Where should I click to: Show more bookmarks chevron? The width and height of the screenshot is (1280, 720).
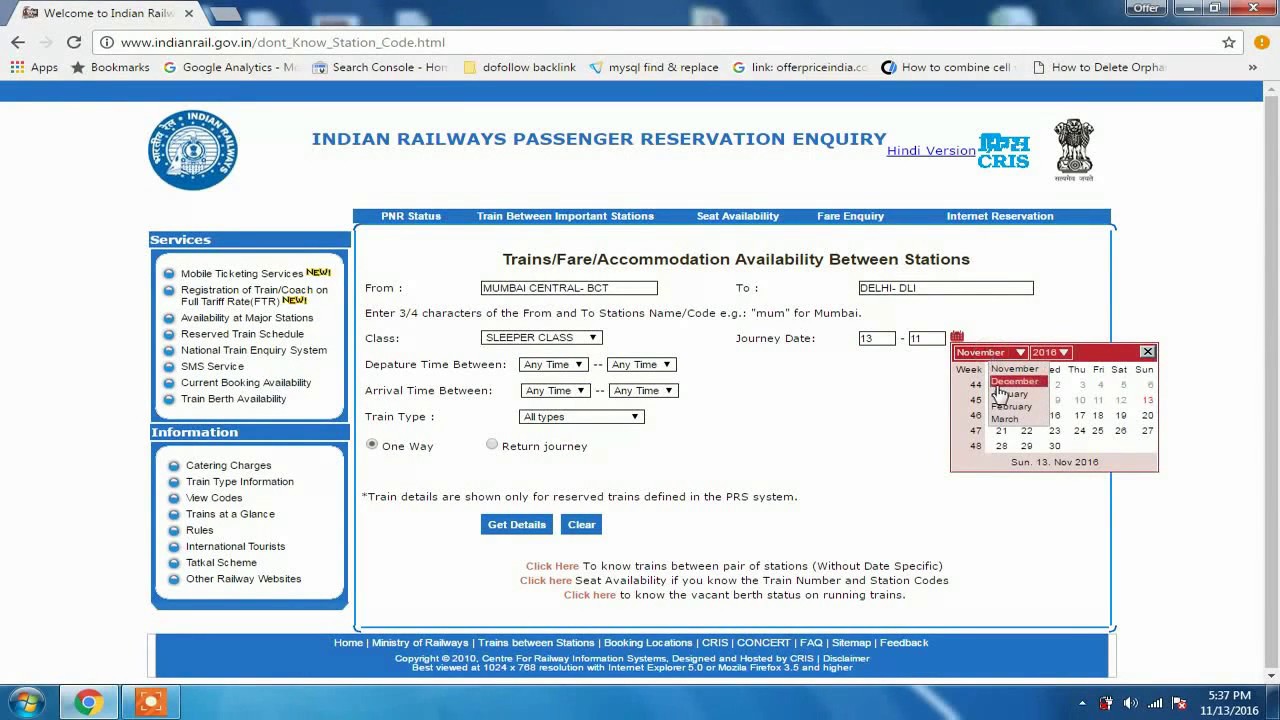[x=1252, y=67]
